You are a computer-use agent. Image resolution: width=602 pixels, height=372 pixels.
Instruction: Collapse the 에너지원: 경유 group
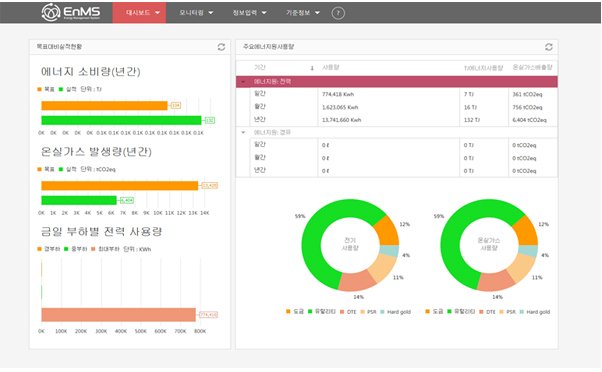coord(243,132)
